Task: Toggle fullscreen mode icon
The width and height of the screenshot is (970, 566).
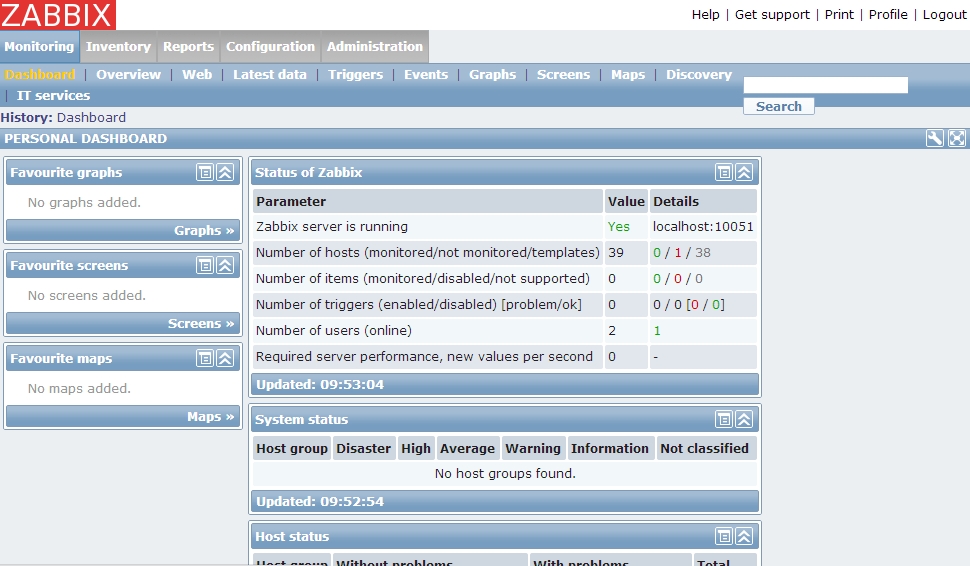Action: [x=956, y=138]
